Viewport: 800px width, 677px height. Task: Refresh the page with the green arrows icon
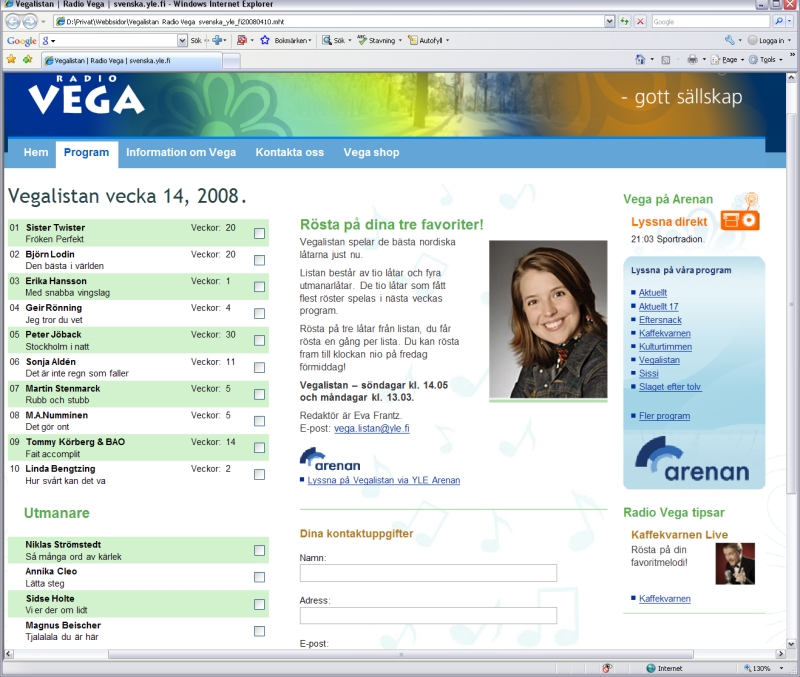(x=624, y=21)
